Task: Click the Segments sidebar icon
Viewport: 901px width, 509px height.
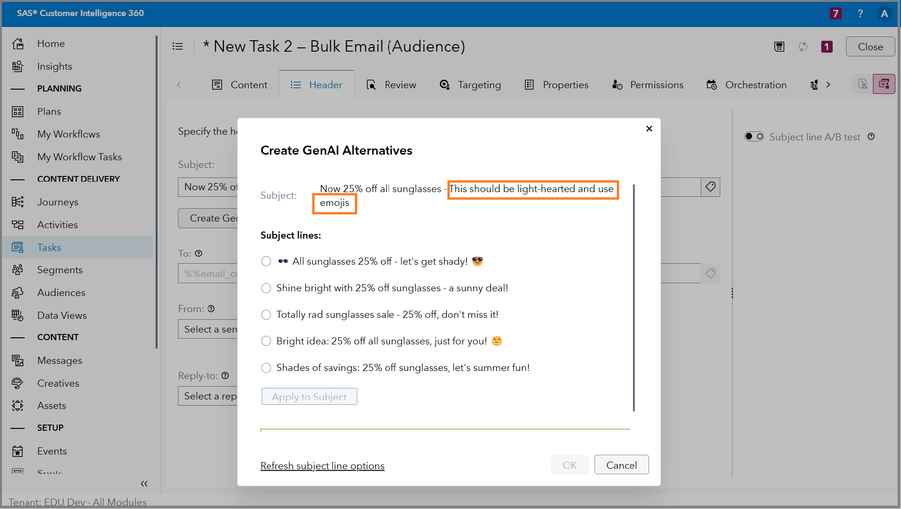Action: tap(18, 270)
